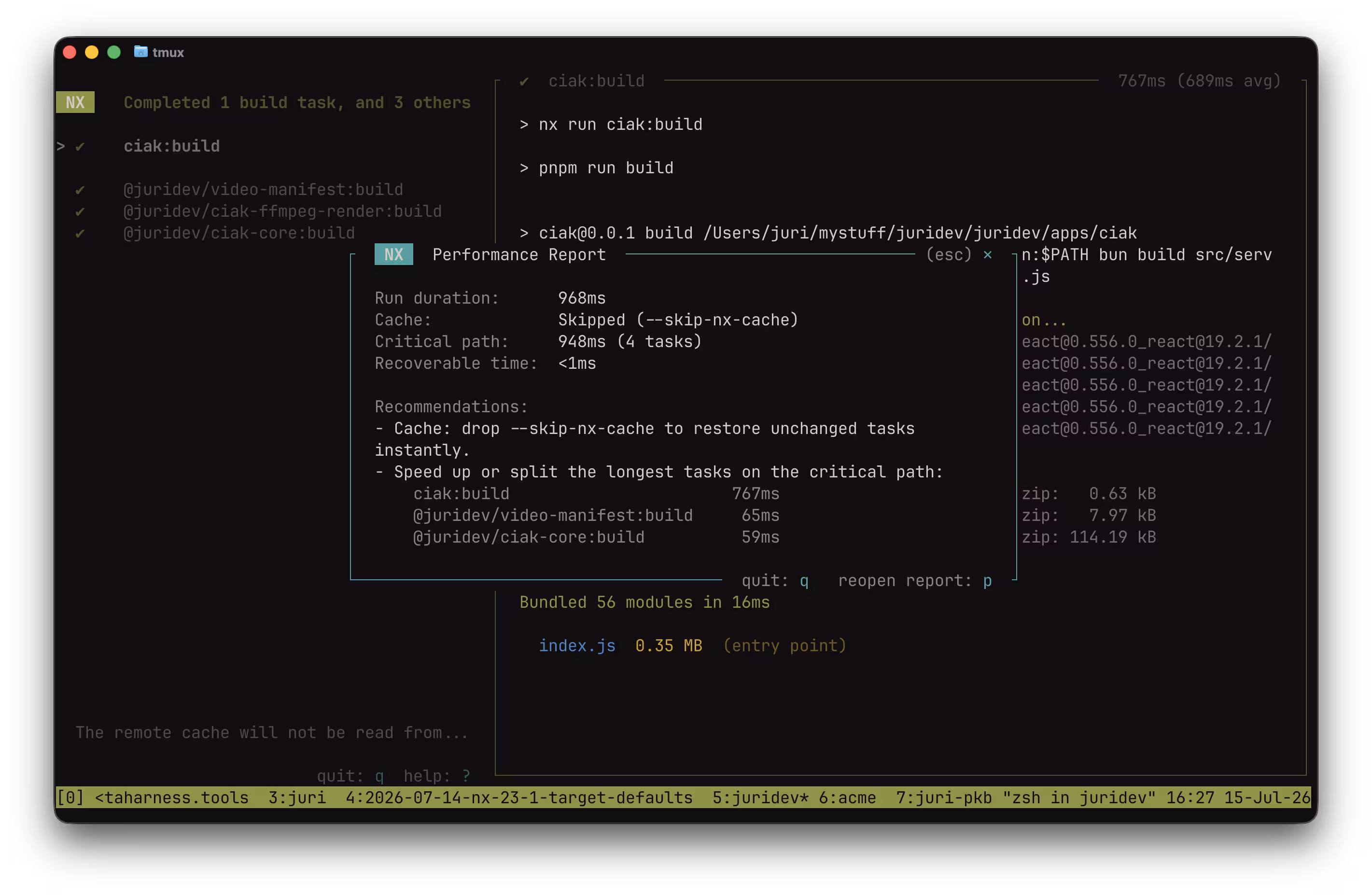This screenshot has height=895, width=1372.
Task: Select the @juridev/video-manifest:build task
Action: pos(264,190)
